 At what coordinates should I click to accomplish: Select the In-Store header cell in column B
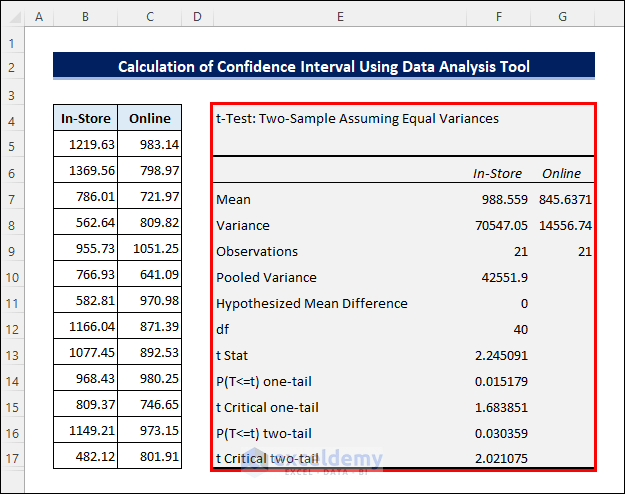coord(85,119)
